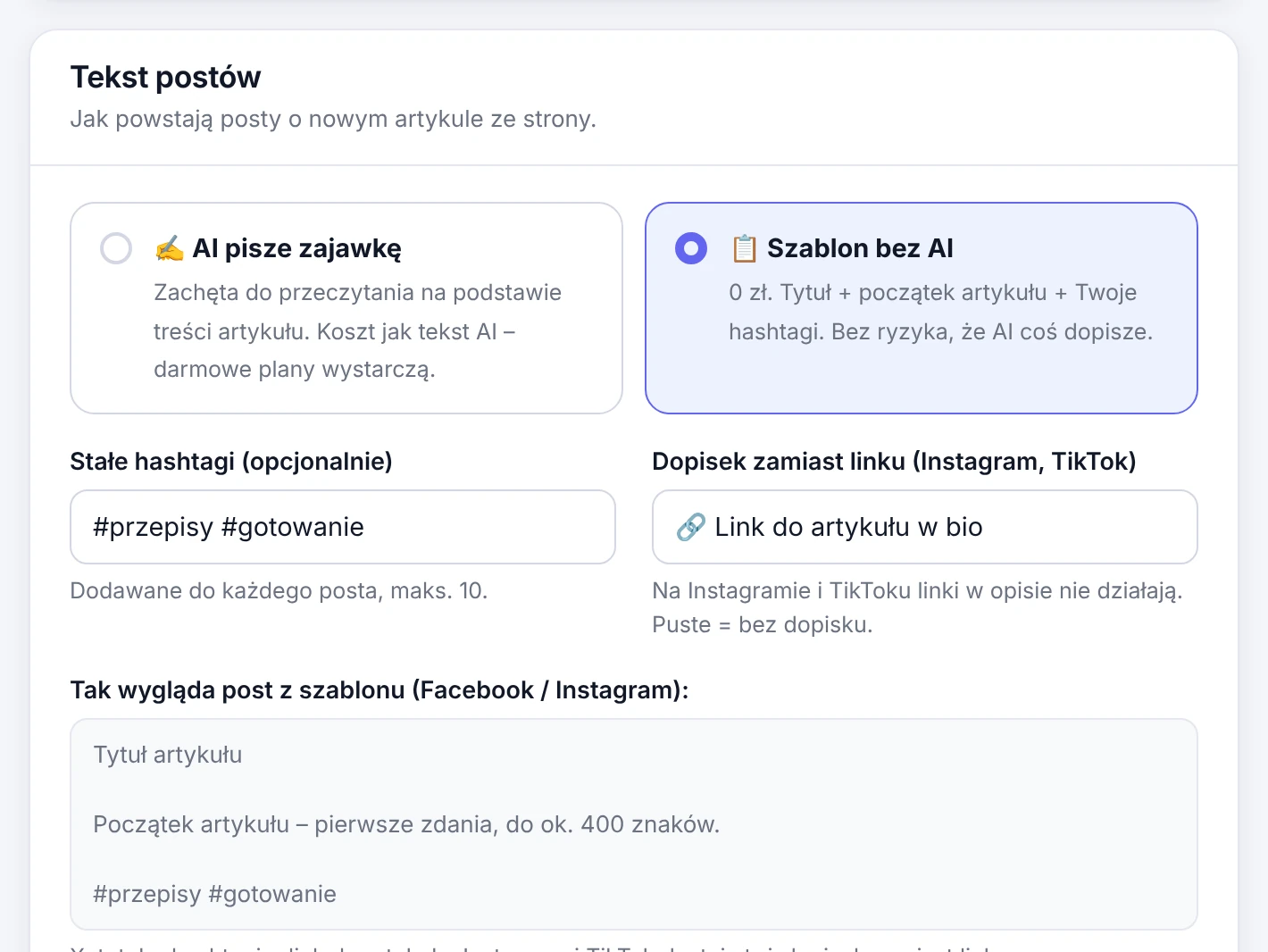Focus the "Dopisek zamiast linku" input field
The width and height of the screenshot is (1268, 952).
pyautogui.click(x=925, y=527)
